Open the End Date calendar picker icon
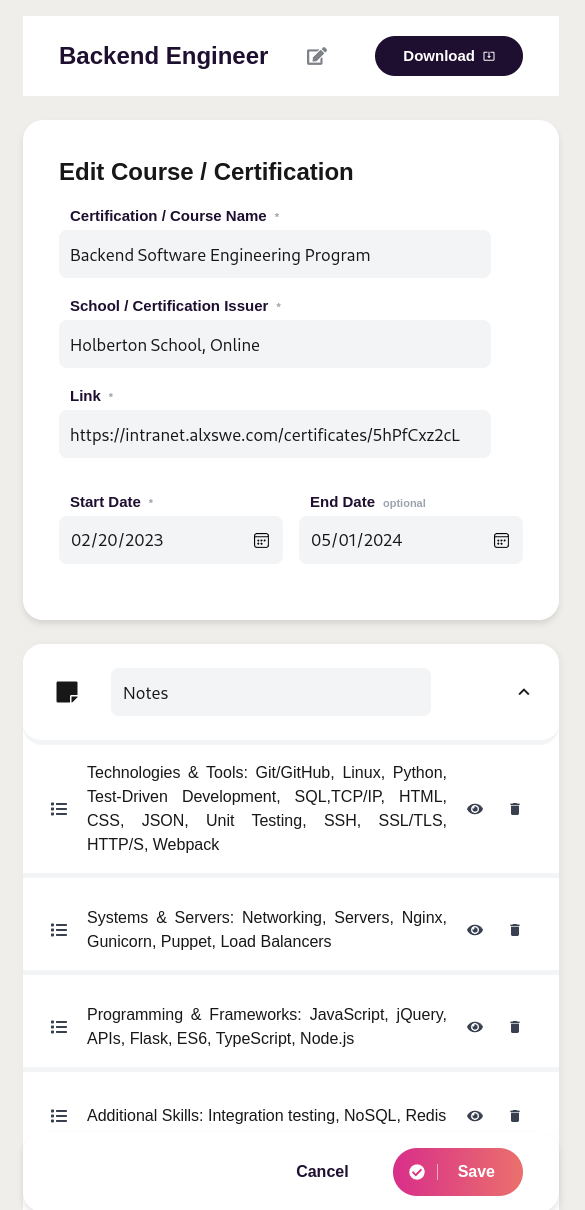585x1210 pixels. 501,540
